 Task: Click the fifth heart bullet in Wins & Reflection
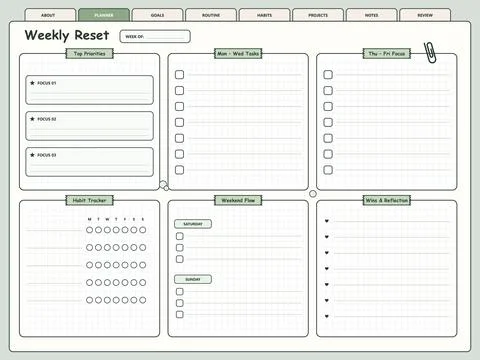pyautogui.click(x=327, y=284)
